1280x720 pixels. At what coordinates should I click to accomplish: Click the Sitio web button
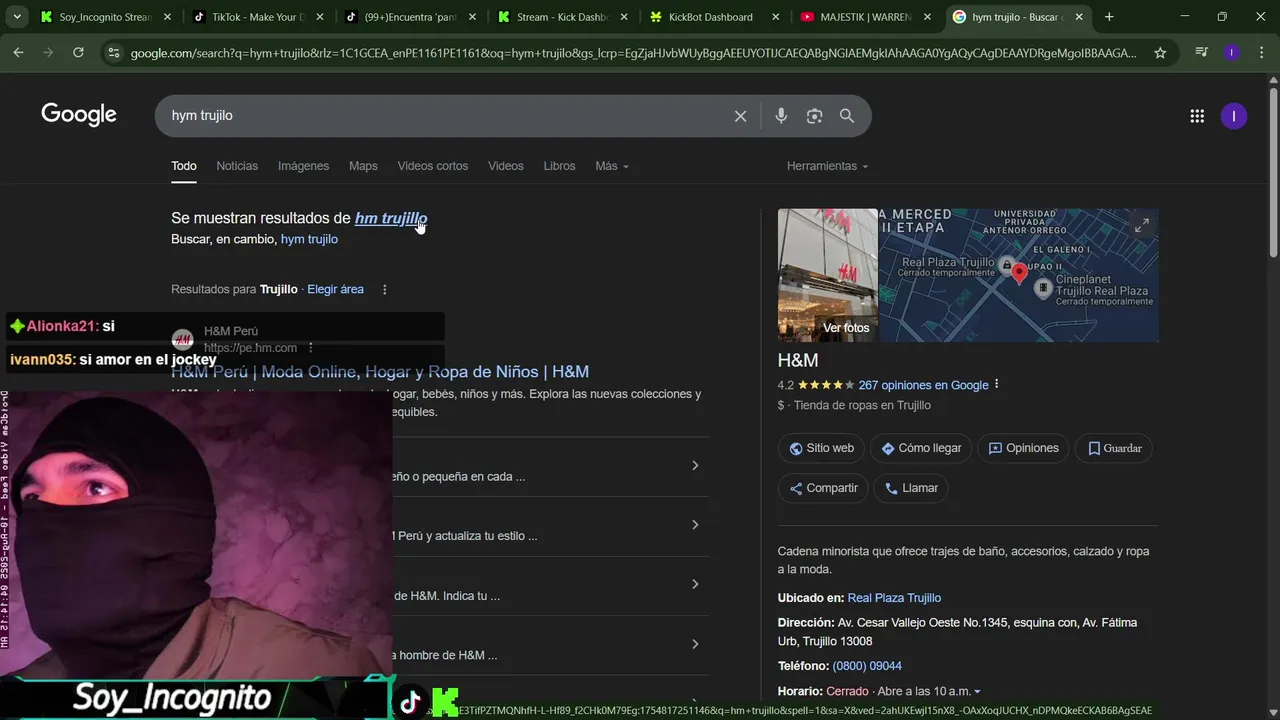tap(821, 448)
